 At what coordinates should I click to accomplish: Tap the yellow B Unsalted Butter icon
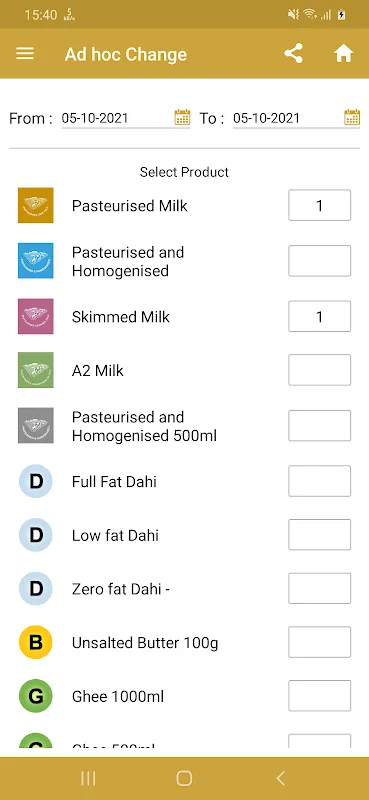pos(36,642)
